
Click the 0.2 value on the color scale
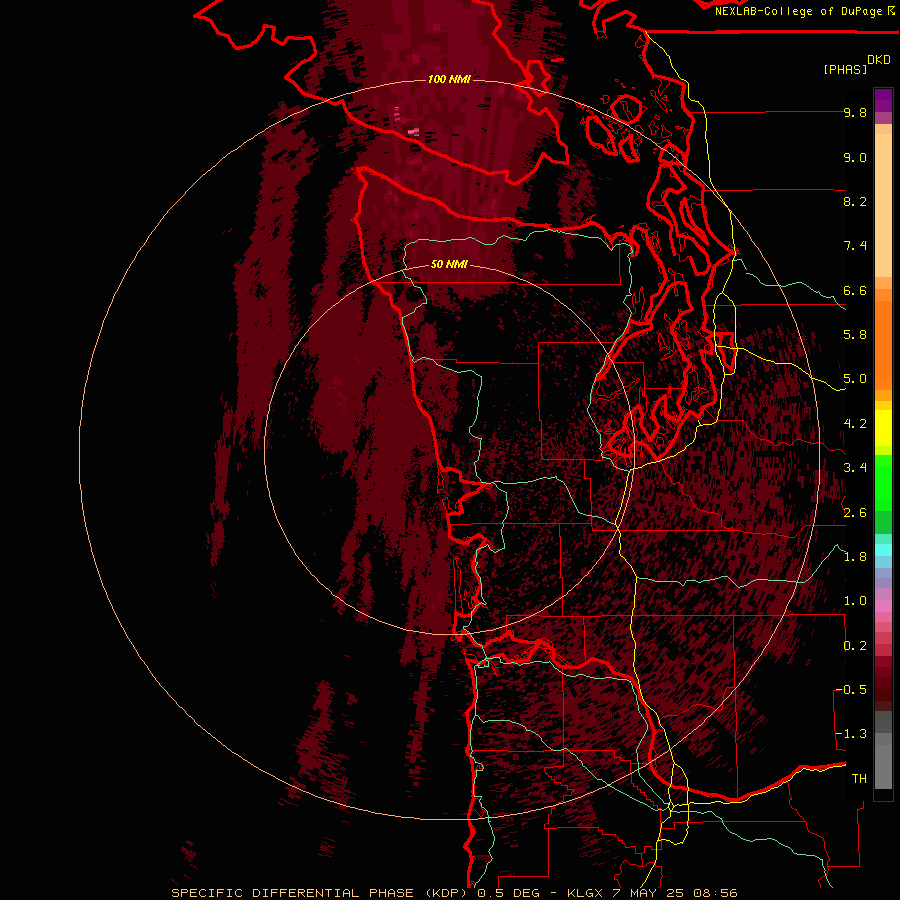tap(855, 646)
